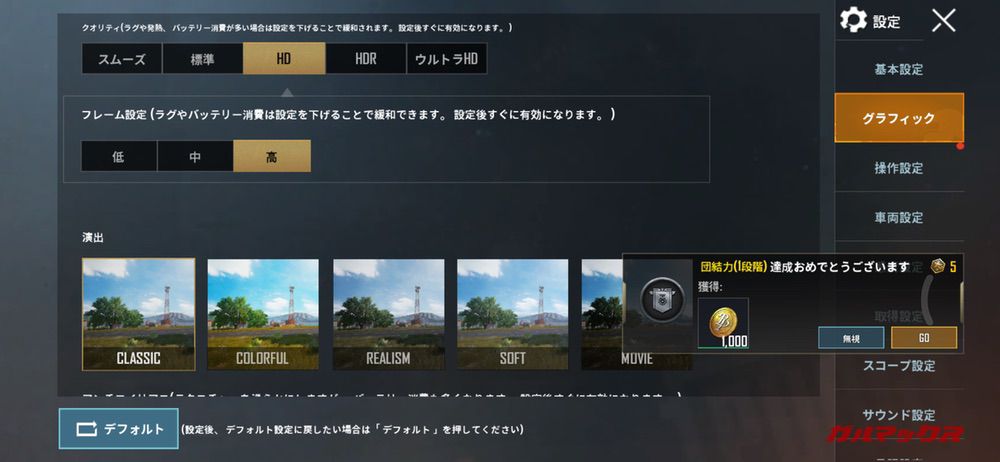Choose ウルトラHD graphics quality
1000x462 pixels.
tap(446, 59)
